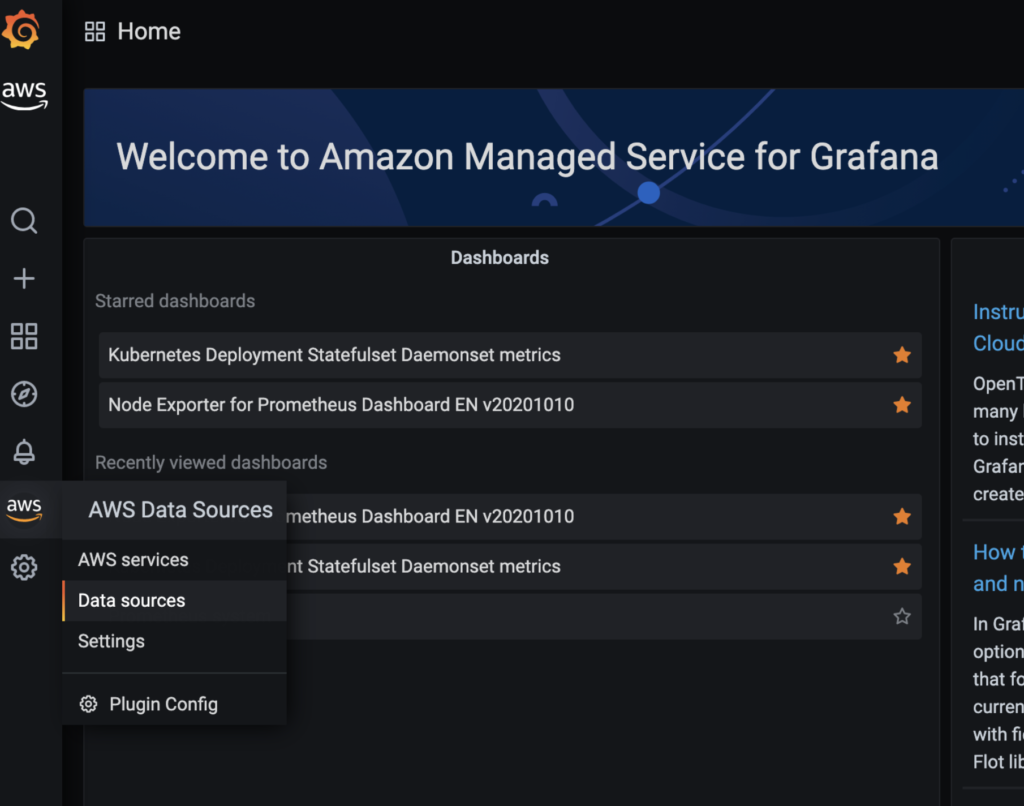Unstar Kubernetes Deployment dashboard under Starred dashboards

point(902,355)
